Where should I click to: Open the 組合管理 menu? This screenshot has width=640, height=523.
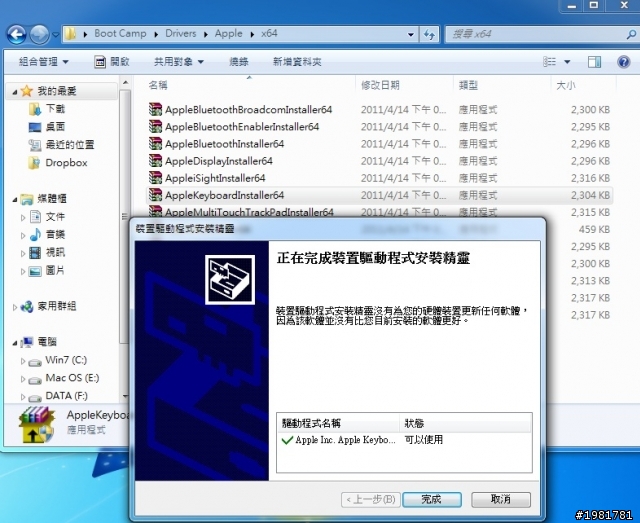(x=44, y=62)
